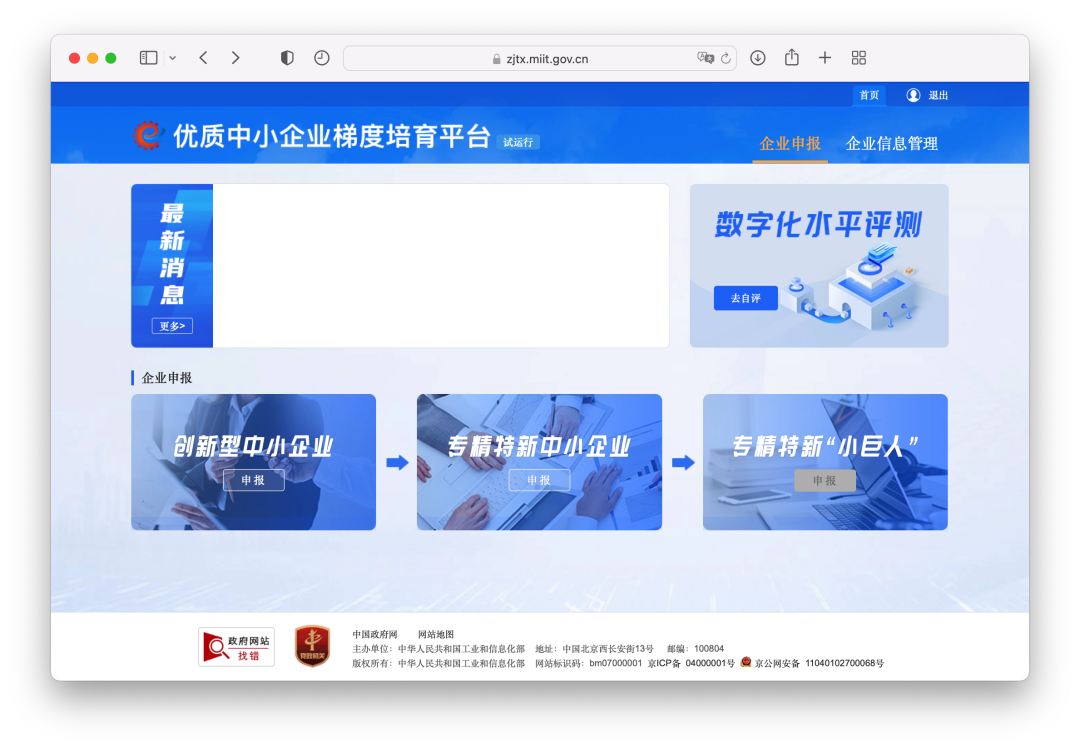Click the 政府网站找错 badge
The image size is (1080, 748).
(236, 647)
